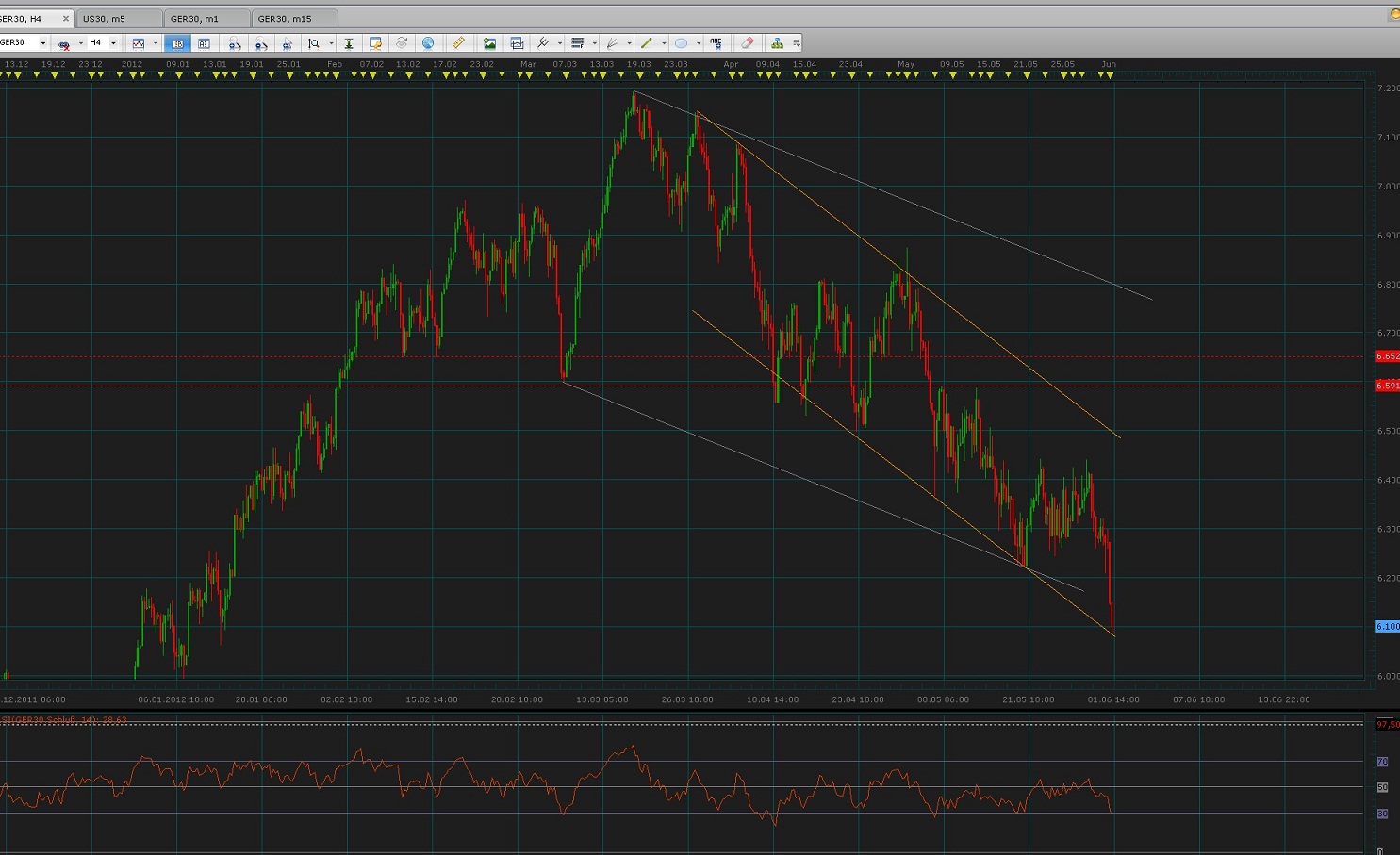This screenshot has width=1400, height=855.
Task: Expand the fan lines dropdown arrow
Action: [x=629, y=43]
